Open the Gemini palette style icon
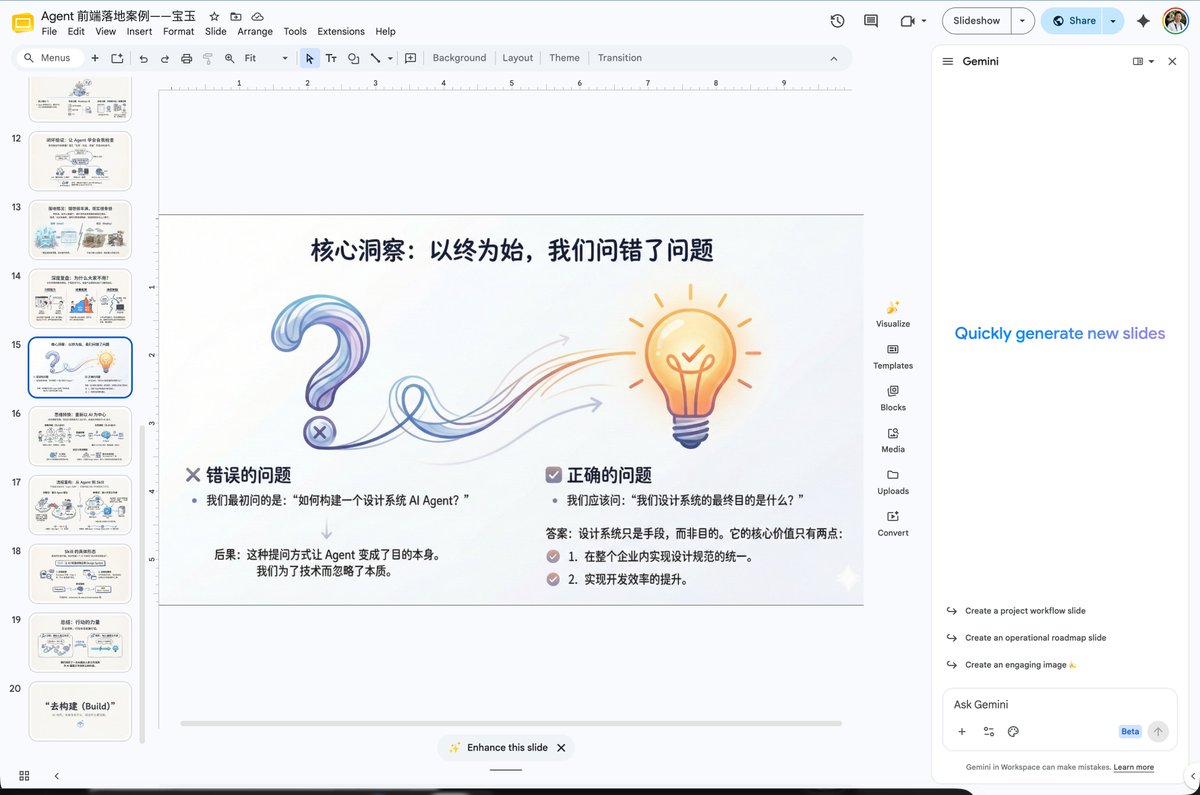Screen dimensions: 1200x795 (x=1013, y=731)
